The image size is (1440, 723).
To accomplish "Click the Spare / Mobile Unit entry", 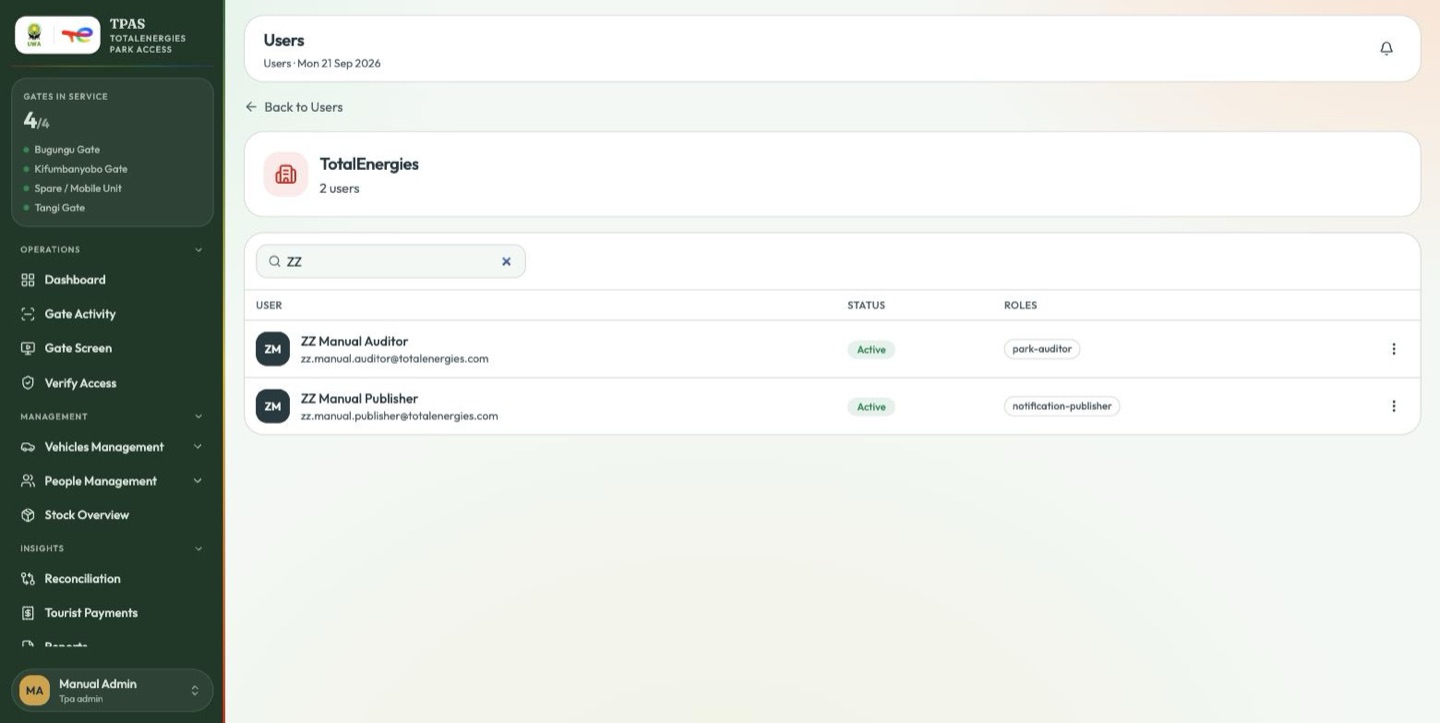I will pos(78,188).
